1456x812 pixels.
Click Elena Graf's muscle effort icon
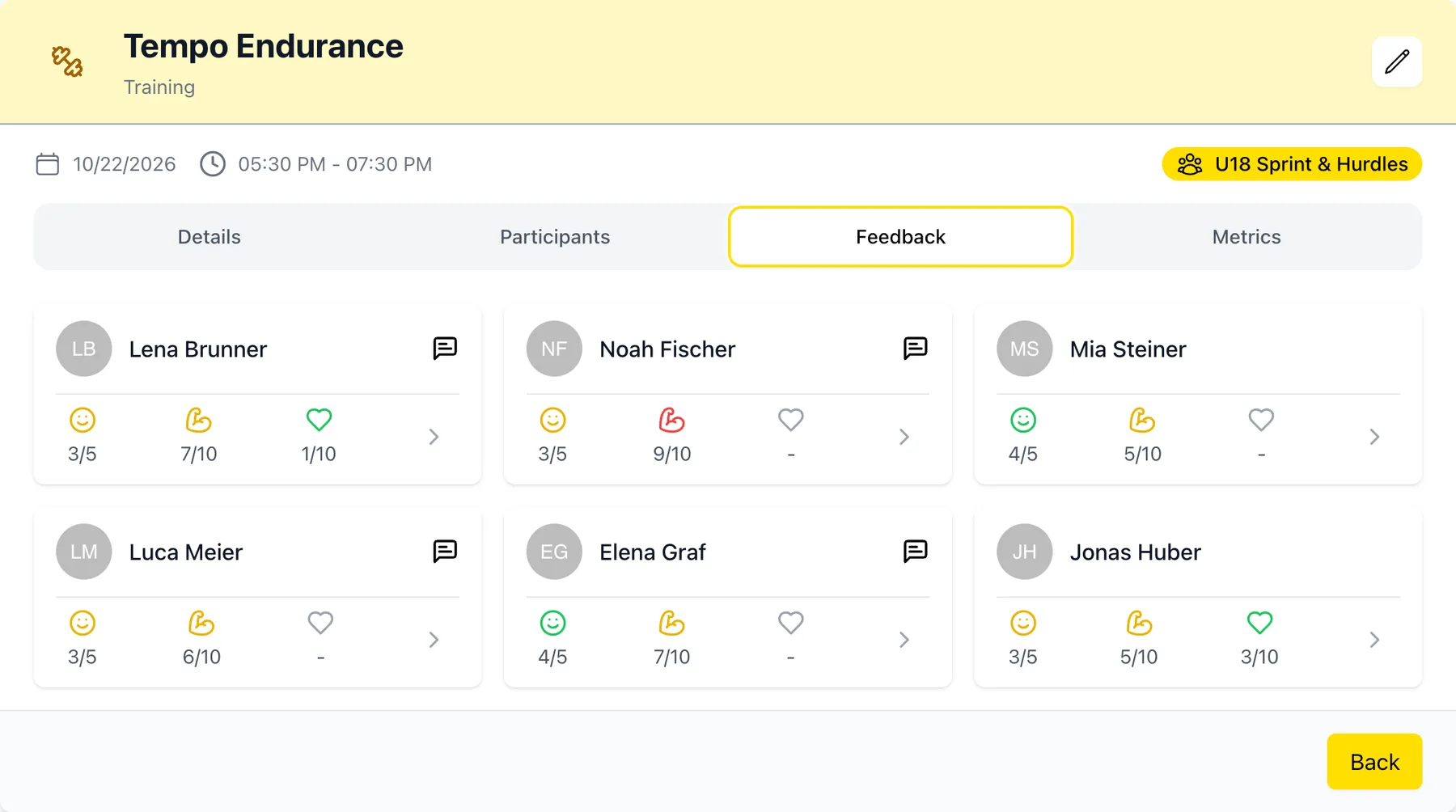pos(671,623)
